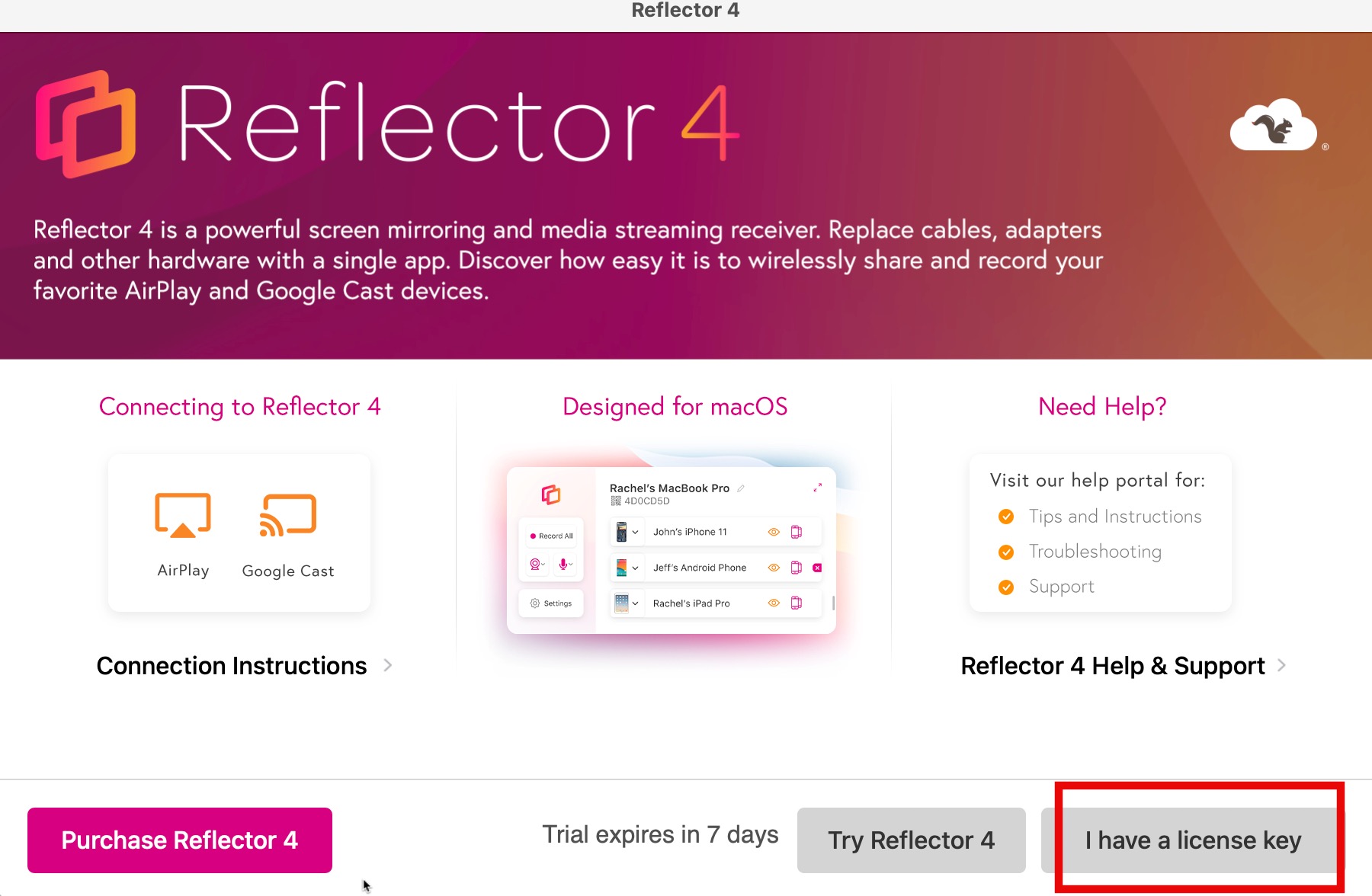The image size is (1372, 896).
Task: Click the device frame icon for John's iPhone 11
Action: pyautogui.click(x=797, y=532)
